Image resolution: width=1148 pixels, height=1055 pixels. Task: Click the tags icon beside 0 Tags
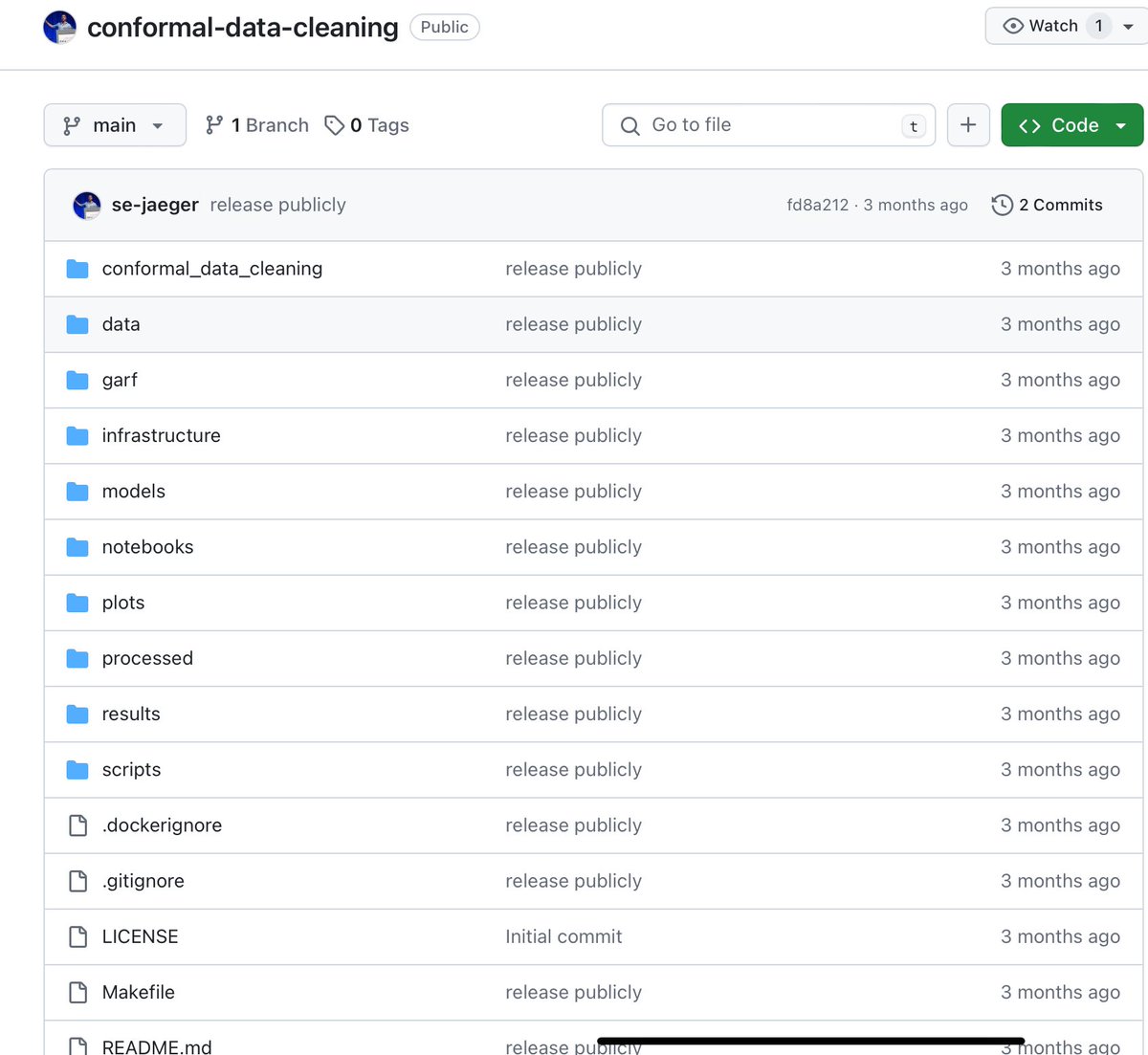[x=334, y=124]
